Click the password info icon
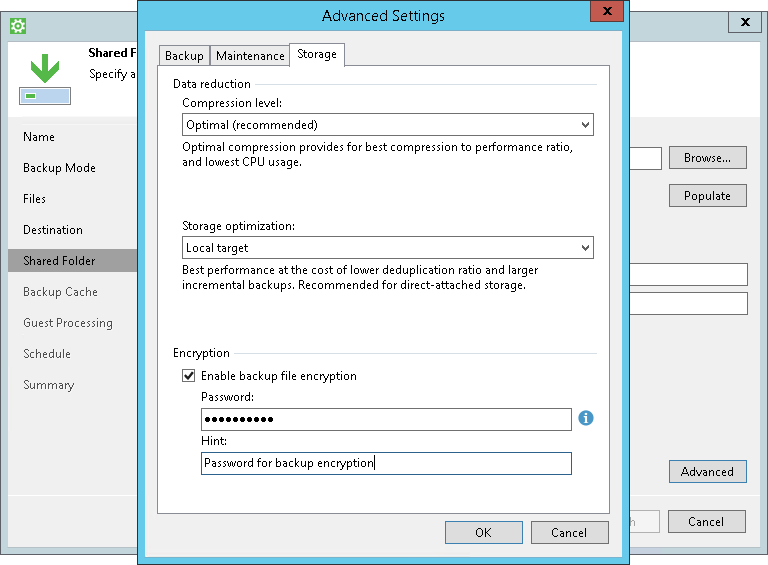768x565 pixels. (585, 418)
